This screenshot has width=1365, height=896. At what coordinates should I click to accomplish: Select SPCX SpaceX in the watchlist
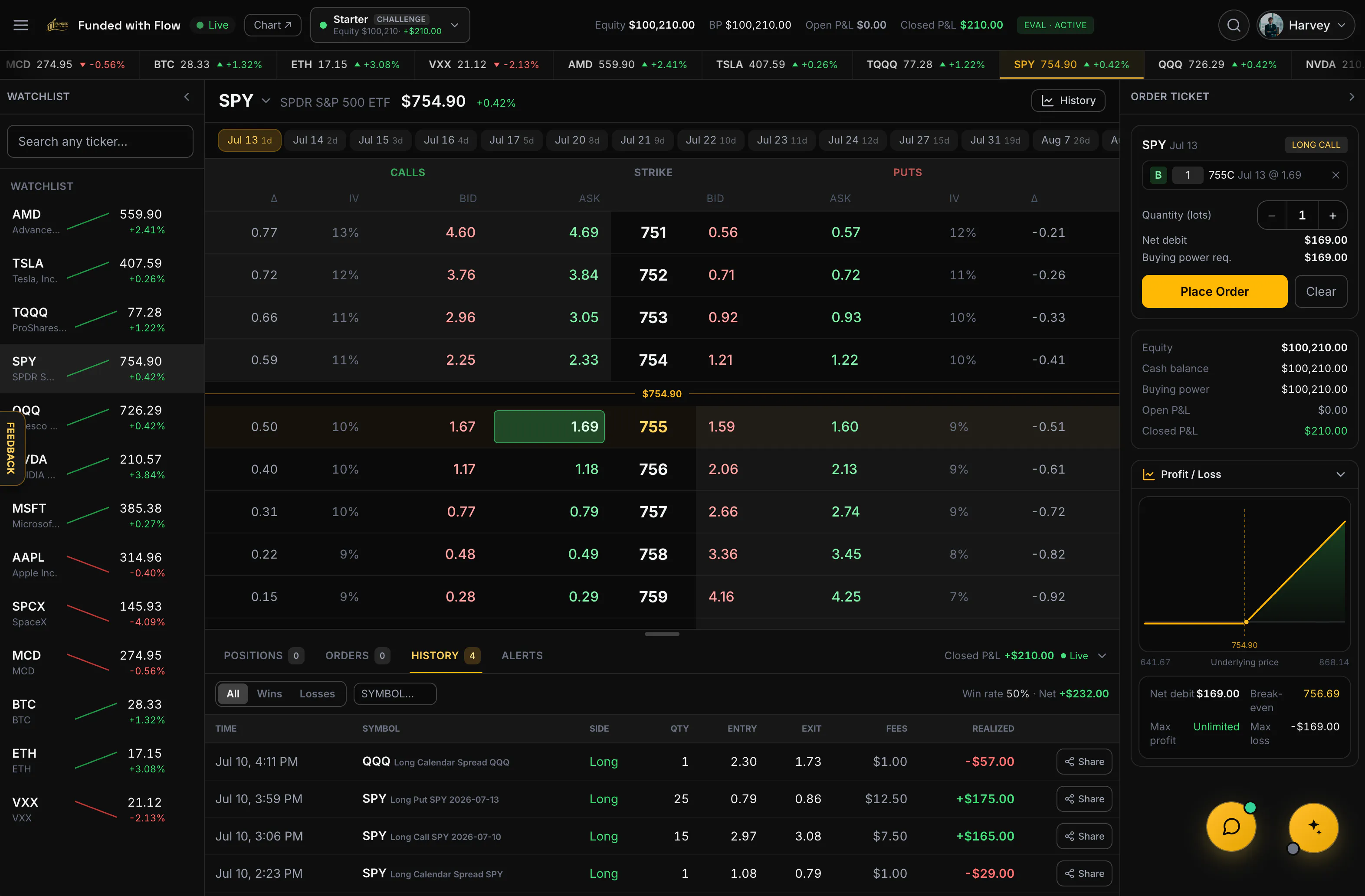102,613
